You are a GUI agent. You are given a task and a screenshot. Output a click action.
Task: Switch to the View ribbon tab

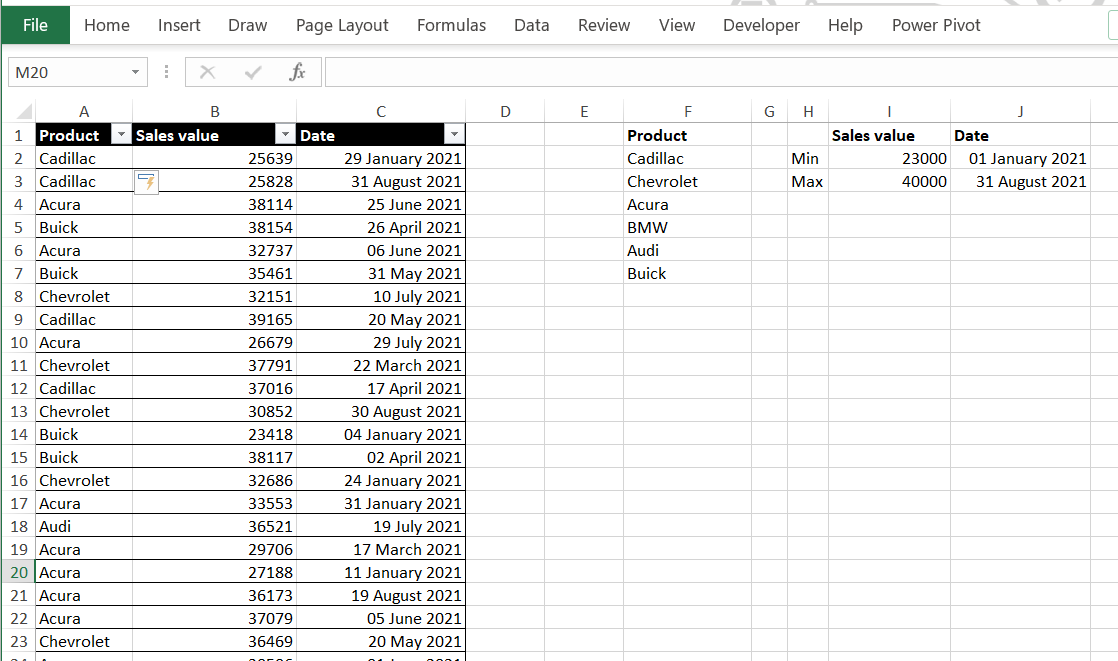pyautogui.click(x=677, y=25)
